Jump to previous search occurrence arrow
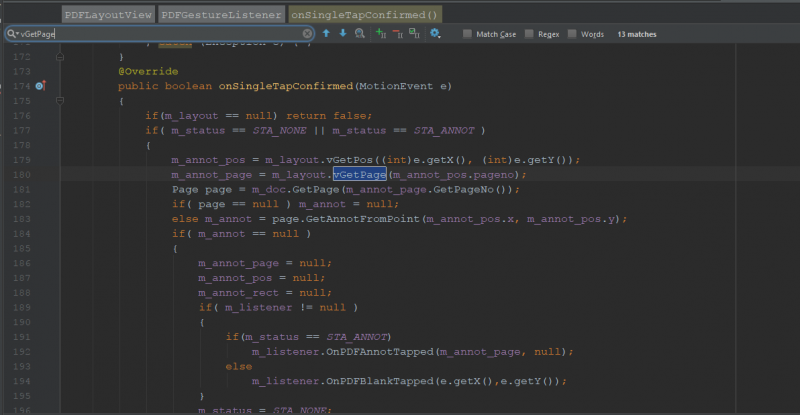This screenshot has height=415, width=800. tap(326, 34)
